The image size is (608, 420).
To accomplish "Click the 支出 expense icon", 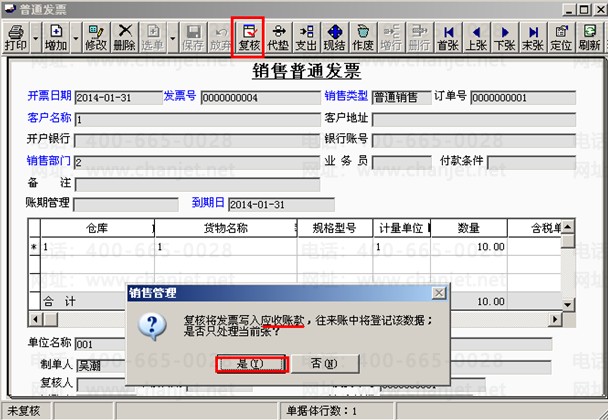I will click(306, 38).
